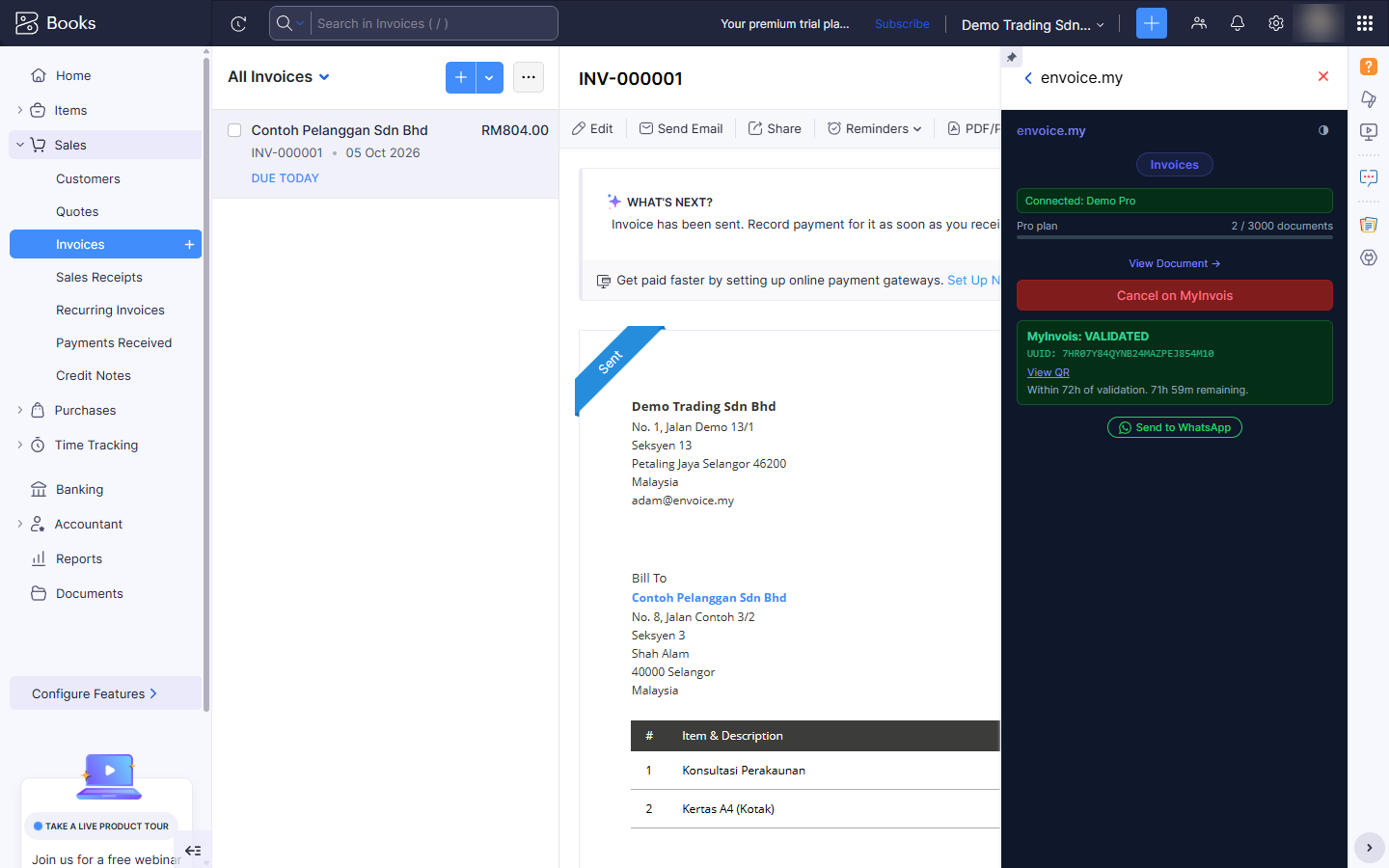Select the Contoh Pelanggan Sdn Bhd invoice checkbox
1389x868 pixels.
click(x=234, y=130)
